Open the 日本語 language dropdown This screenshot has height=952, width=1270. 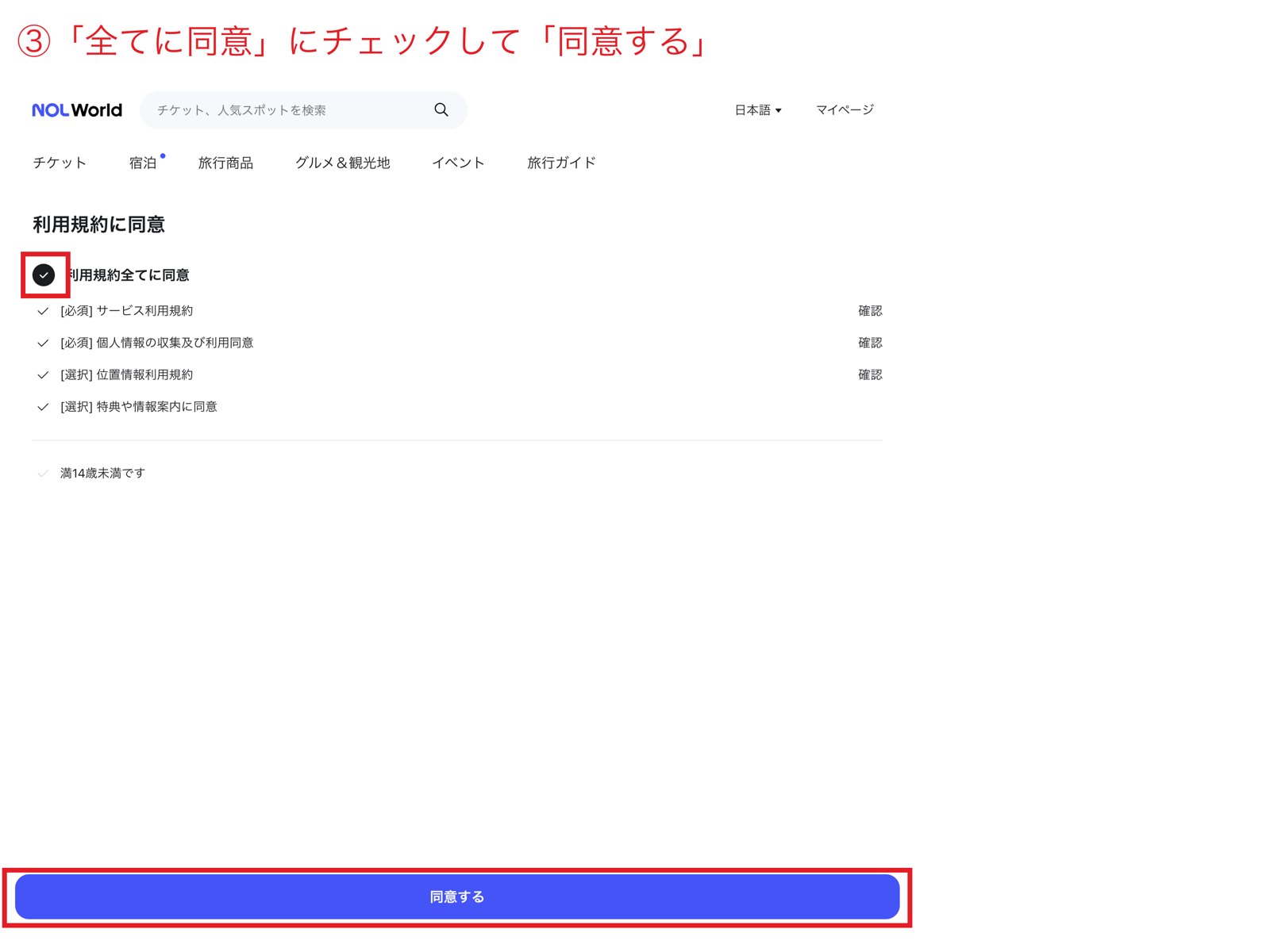(758, 109)
